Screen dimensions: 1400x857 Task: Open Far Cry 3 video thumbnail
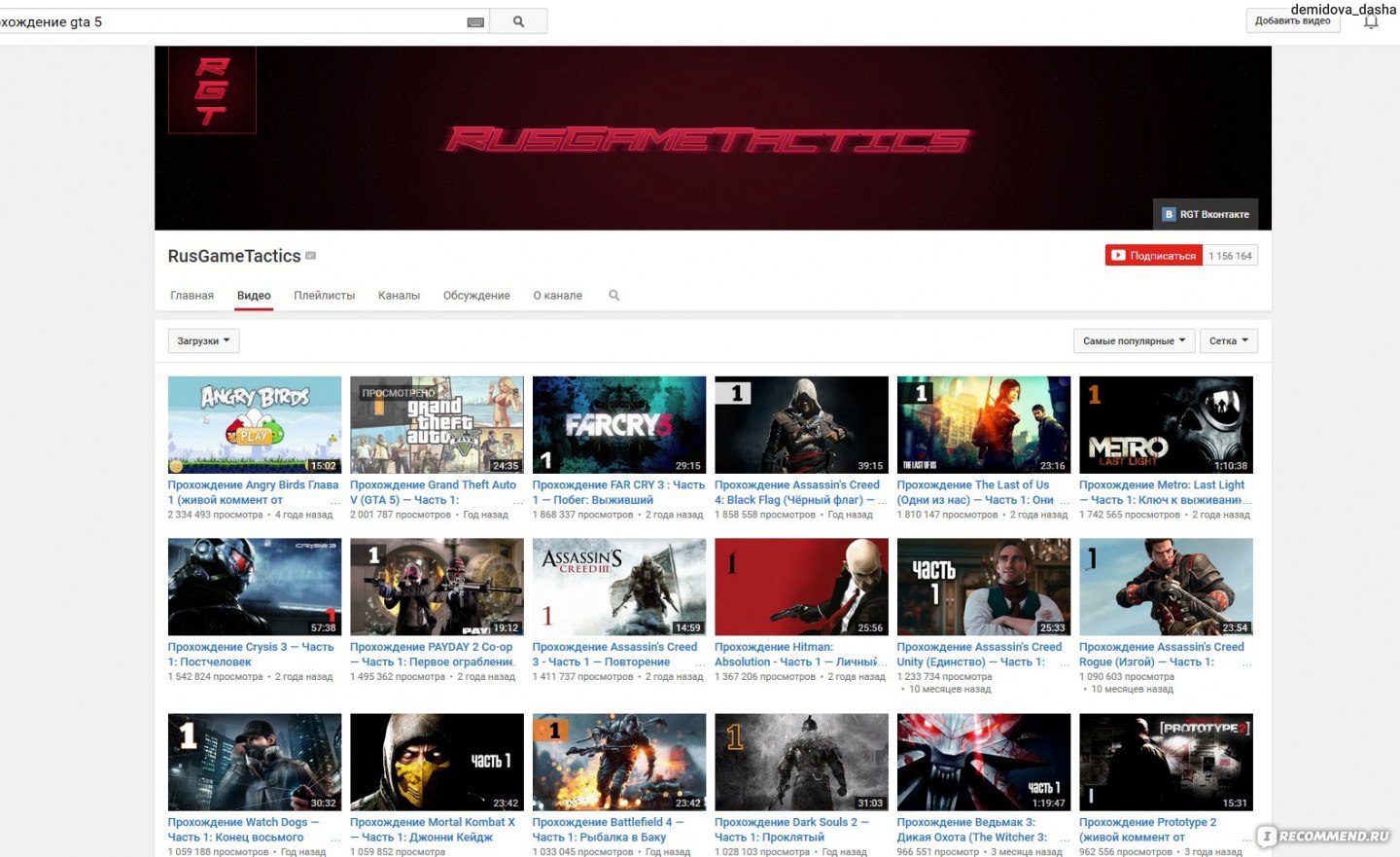click(x=619, y=425)
